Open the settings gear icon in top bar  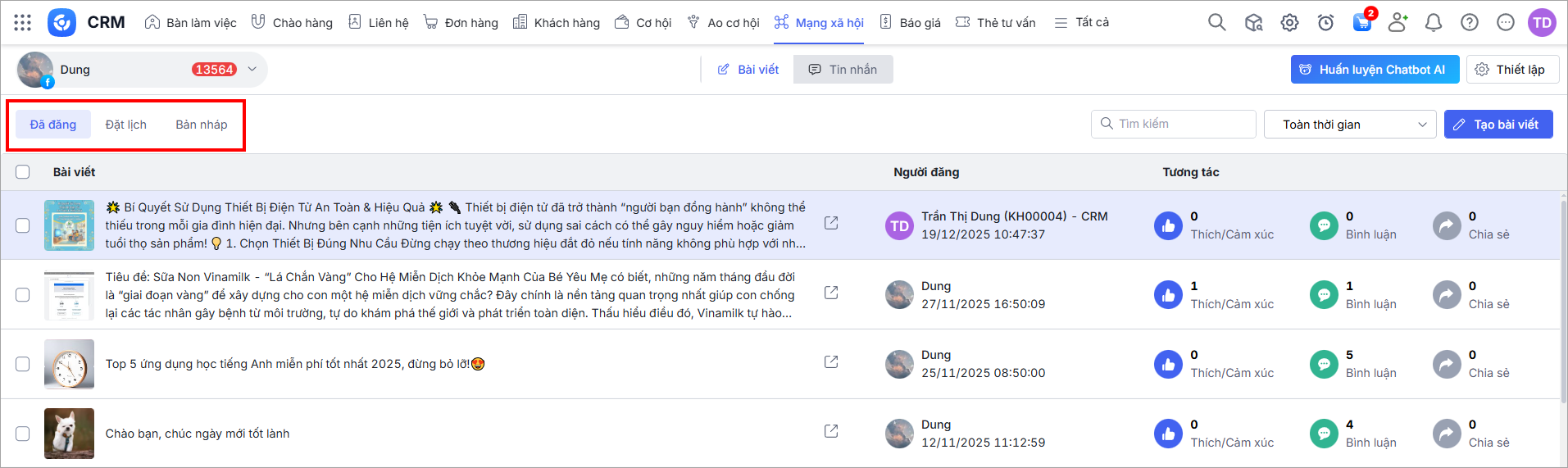click(x=1289, y=22)
